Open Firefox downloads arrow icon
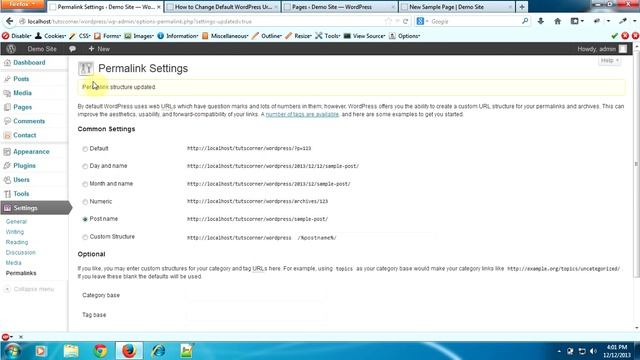The width and height of the screenshot is (640, 360). pyautogui.click(x=540, y=21)
